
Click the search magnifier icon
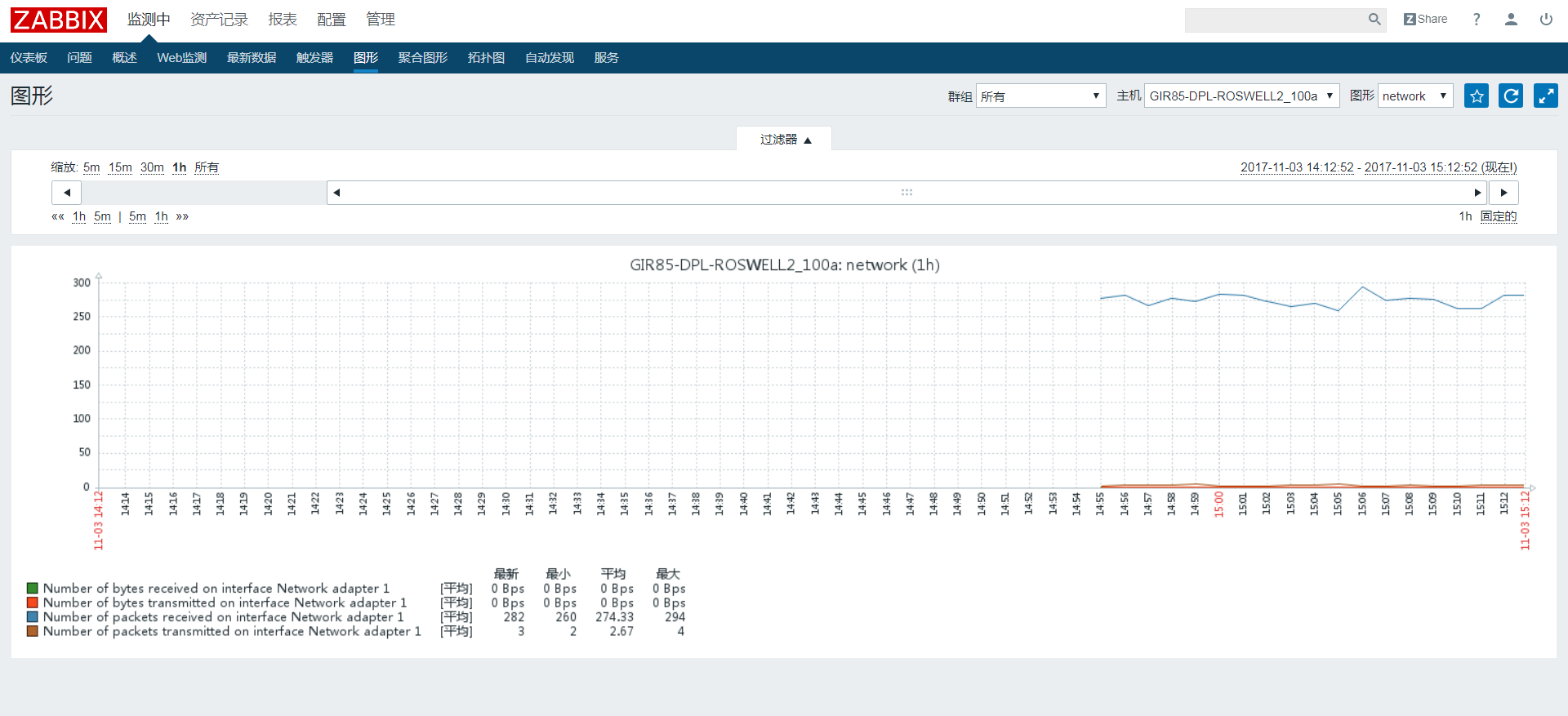1374,20
